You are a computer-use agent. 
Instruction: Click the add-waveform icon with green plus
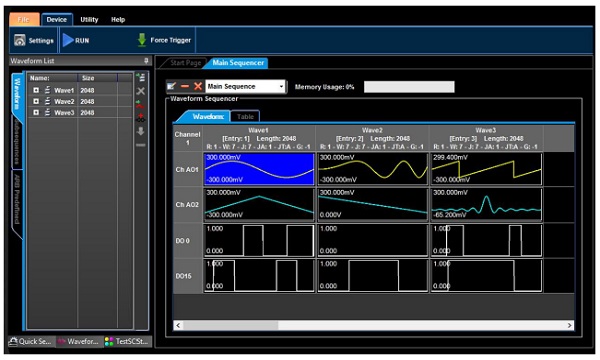140,78
